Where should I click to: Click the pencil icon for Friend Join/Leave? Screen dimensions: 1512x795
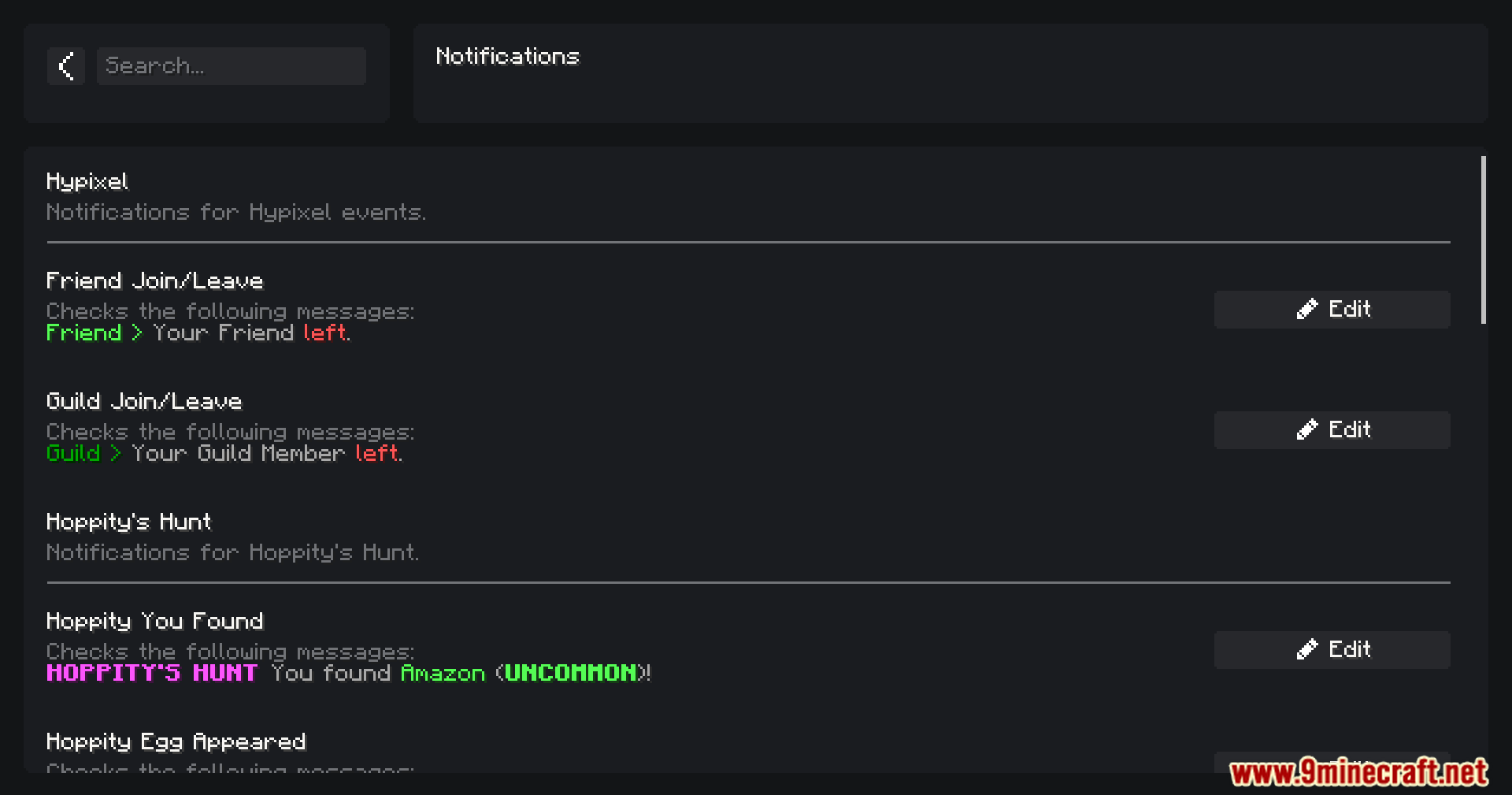point(1306,309)
